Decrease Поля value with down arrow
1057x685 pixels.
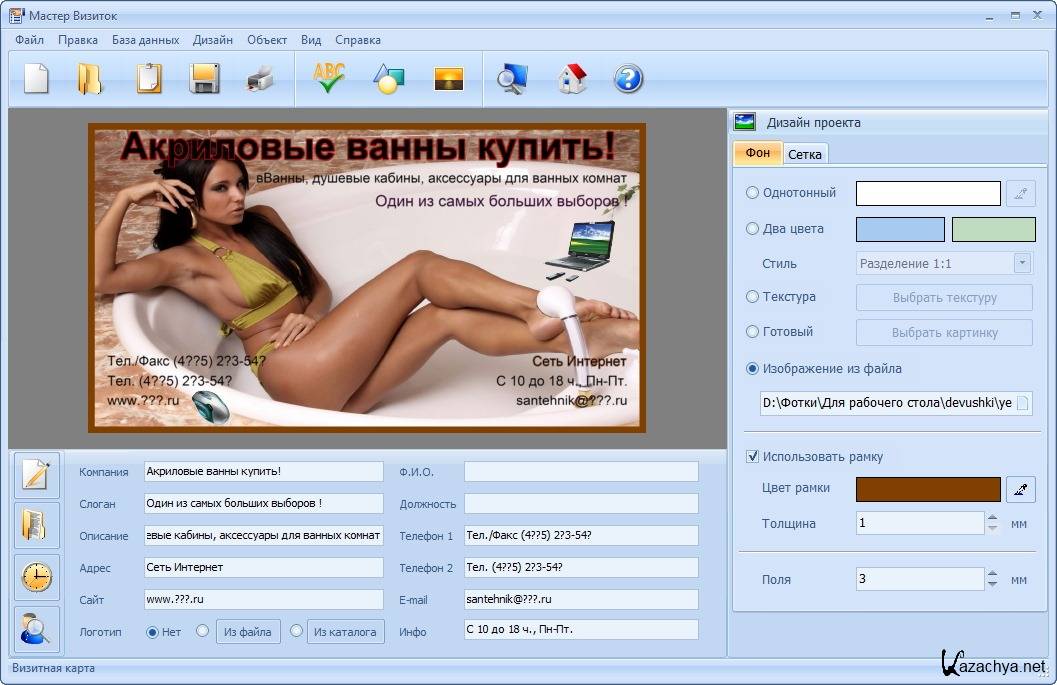(x=992, y=584)
